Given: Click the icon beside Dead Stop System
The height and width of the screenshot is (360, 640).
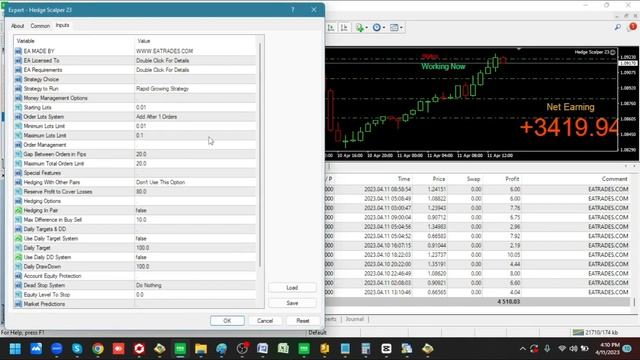Looking at the screenshot, I should coord(18,285).
